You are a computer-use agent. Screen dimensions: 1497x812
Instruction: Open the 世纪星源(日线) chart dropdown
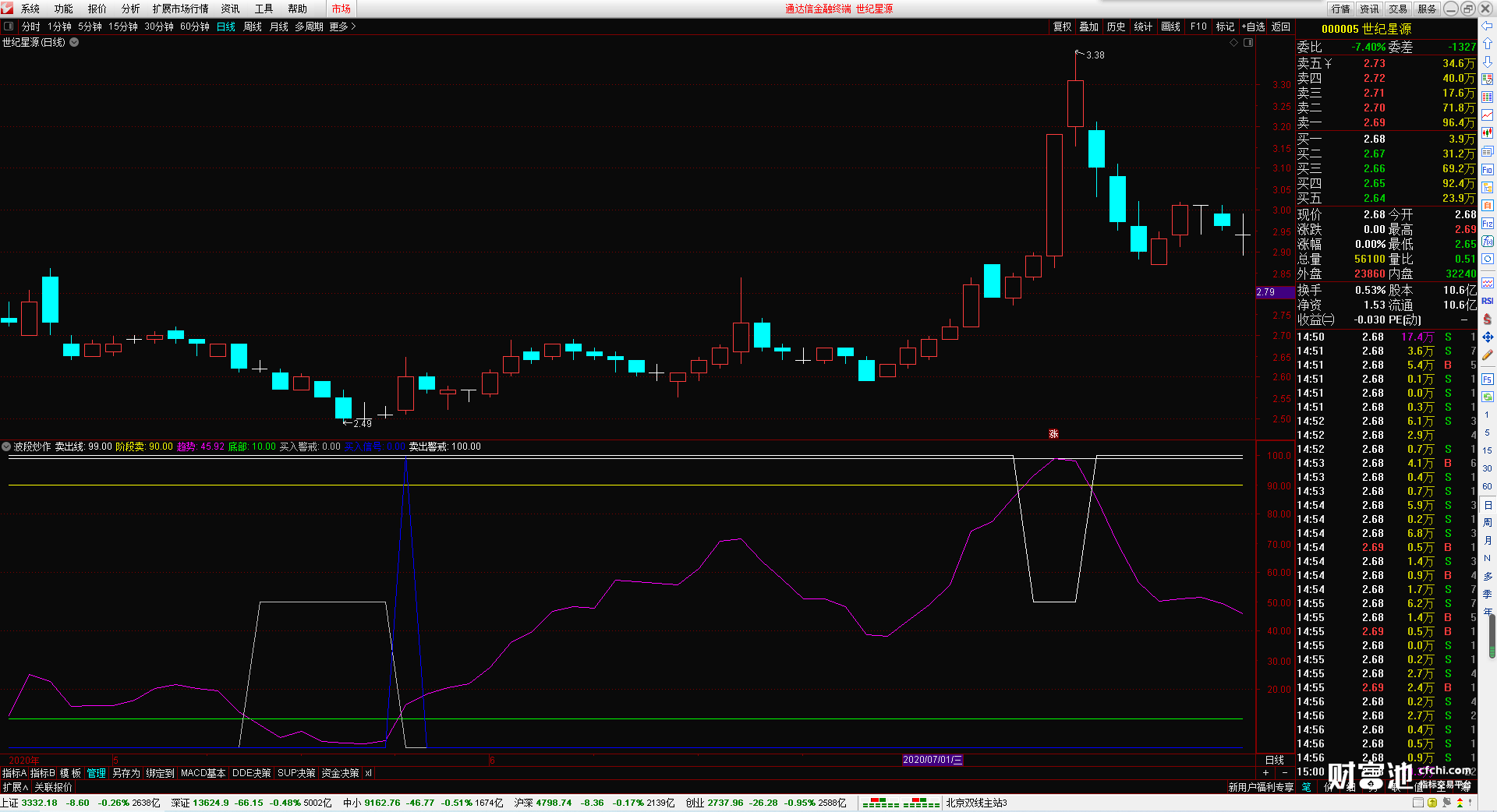(74, 42)
